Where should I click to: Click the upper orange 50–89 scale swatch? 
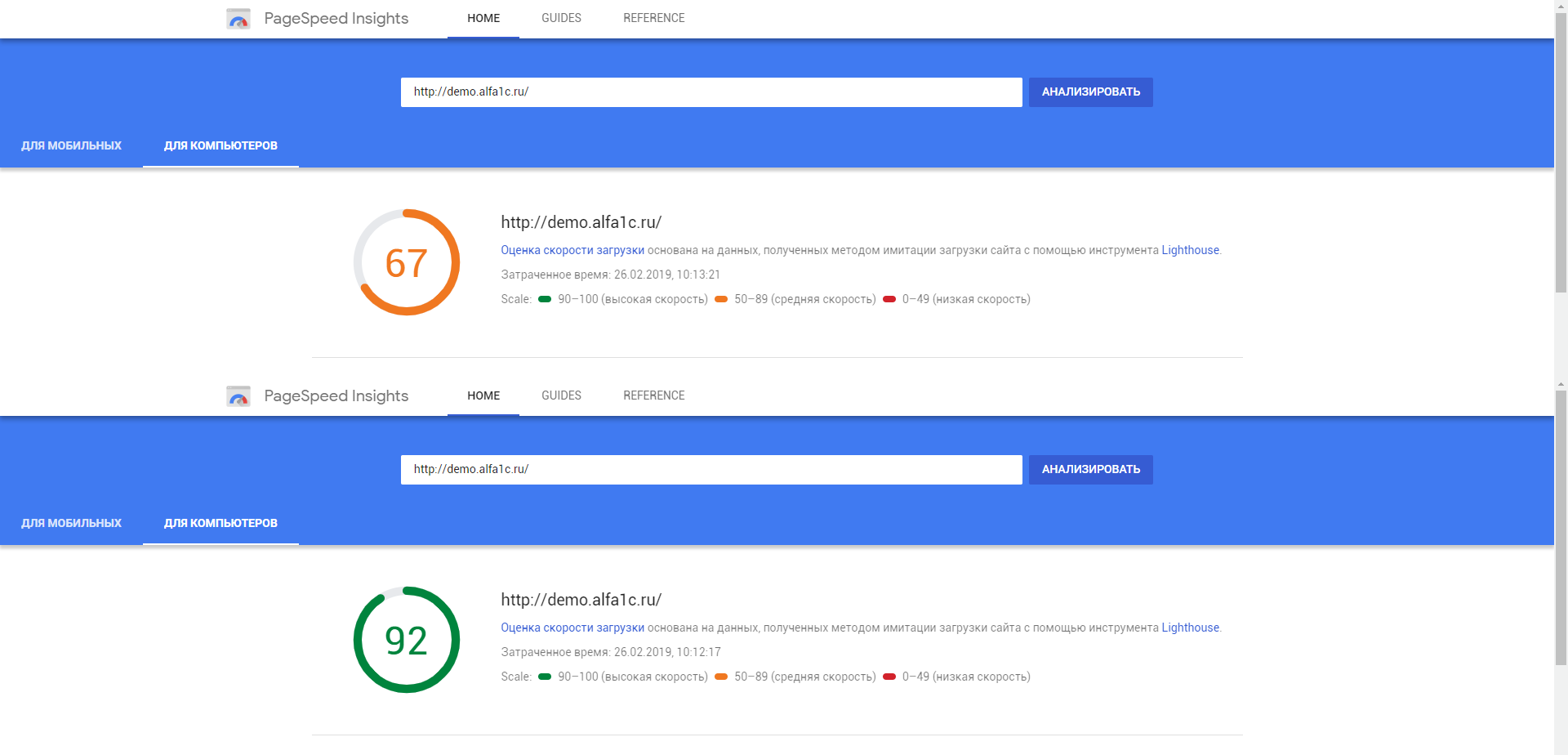(721, 299)
